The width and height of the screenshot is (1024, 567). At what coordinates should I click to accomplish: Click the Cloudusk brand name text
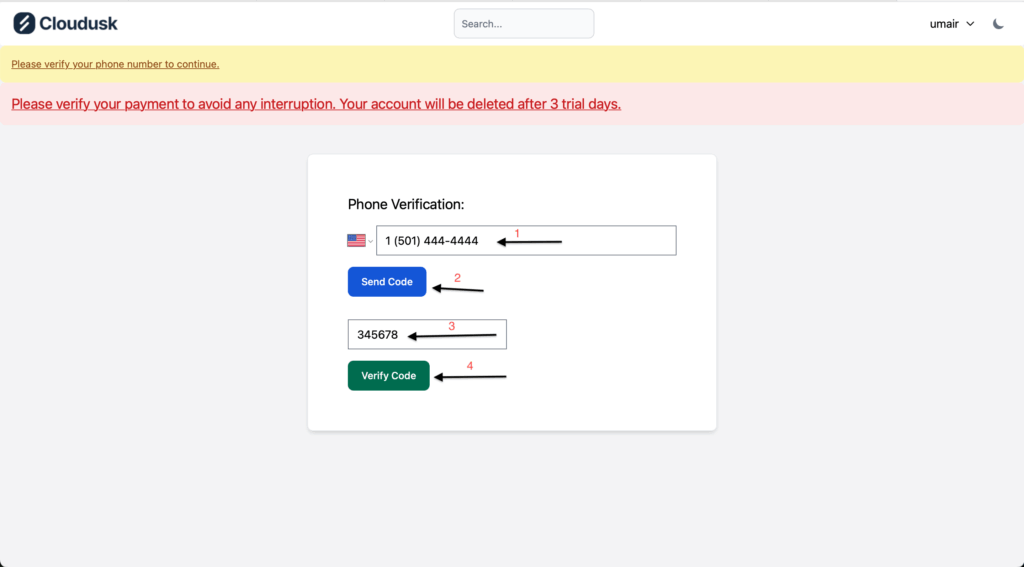tap(78, 23)
